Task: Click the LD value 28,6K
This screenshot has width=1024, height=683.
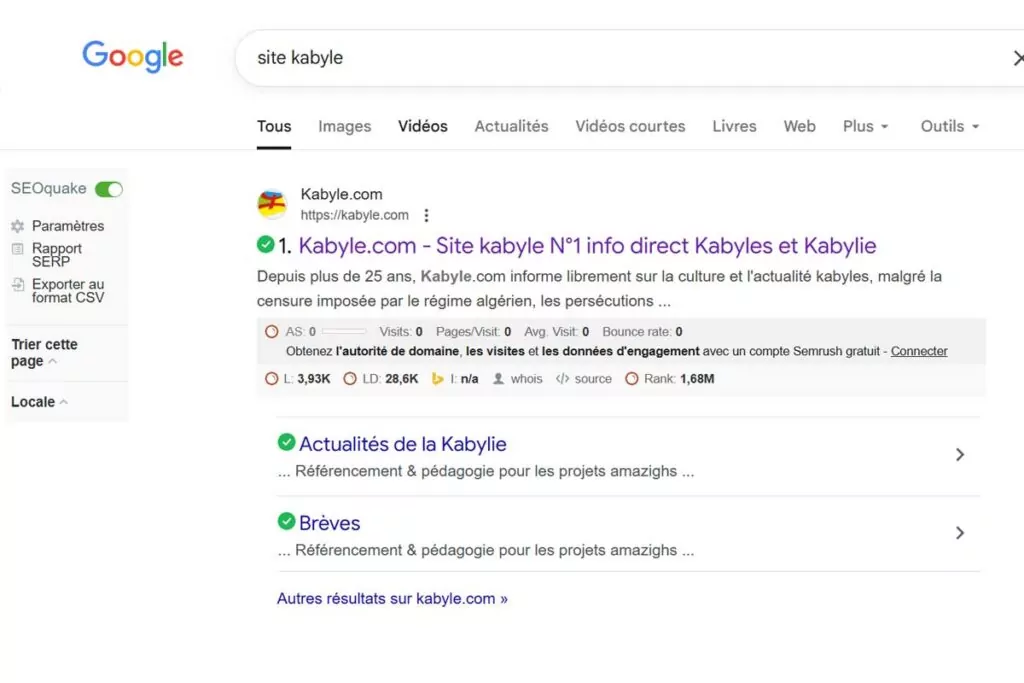Action: [x=402, y=379]
